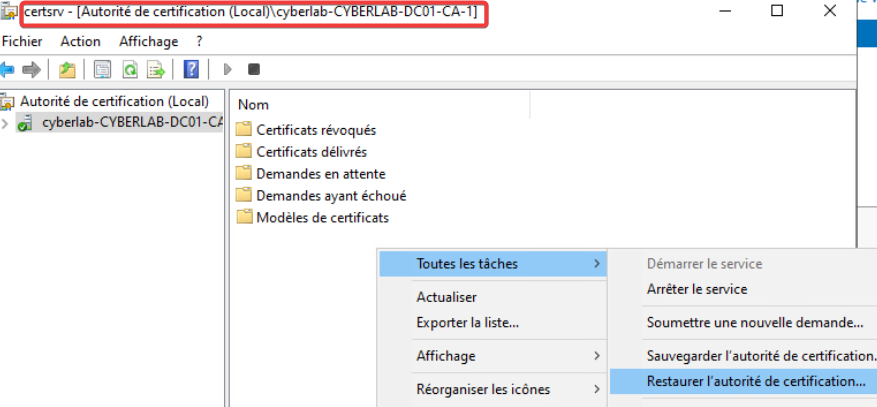Open the Action menu
Image resolution: width=877 pixels, height=407 pixels.
(x=80, y=41)
